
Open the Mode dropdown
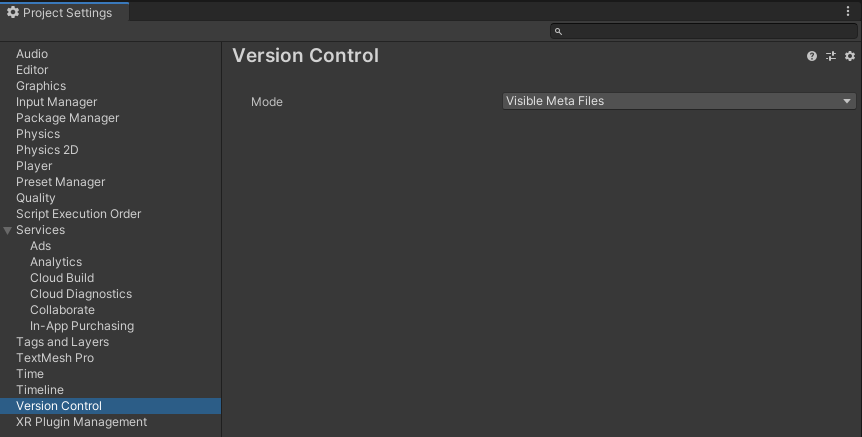tap(679, 101)
